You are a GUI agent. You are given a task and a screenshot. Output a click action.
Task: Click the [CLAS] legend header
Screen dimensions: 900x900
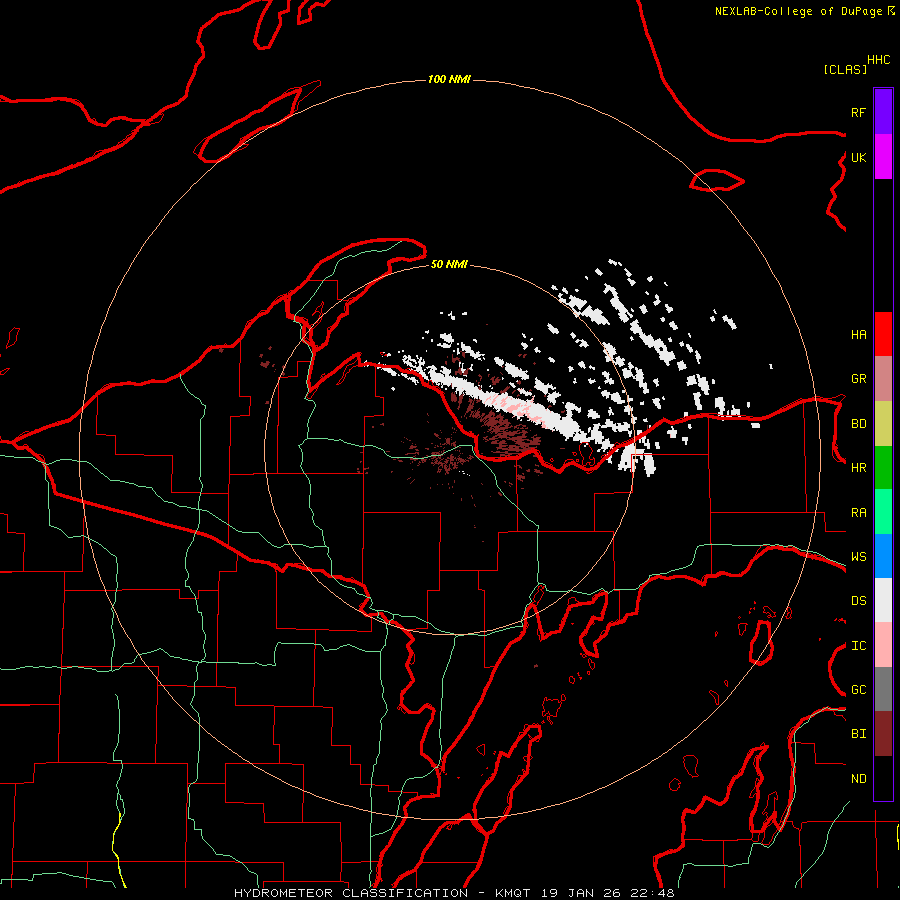tap(845, 69)
